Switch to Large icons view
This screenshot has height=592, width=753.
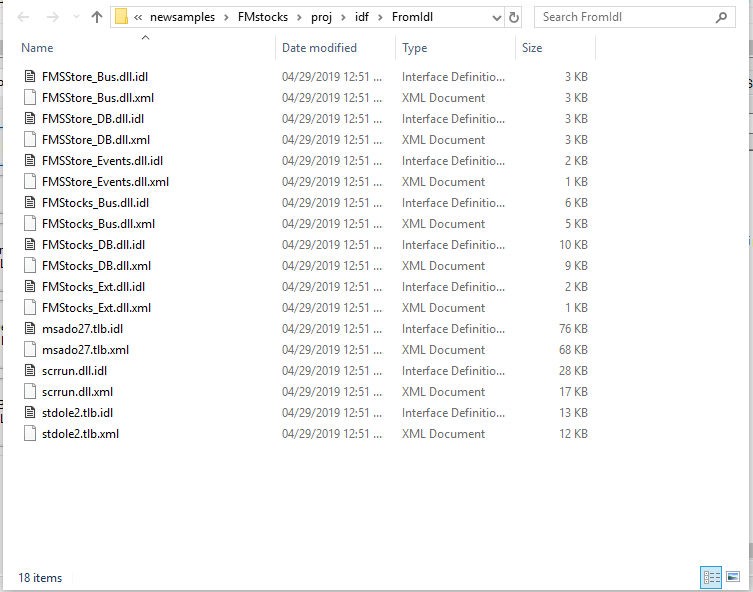[733, 577]
